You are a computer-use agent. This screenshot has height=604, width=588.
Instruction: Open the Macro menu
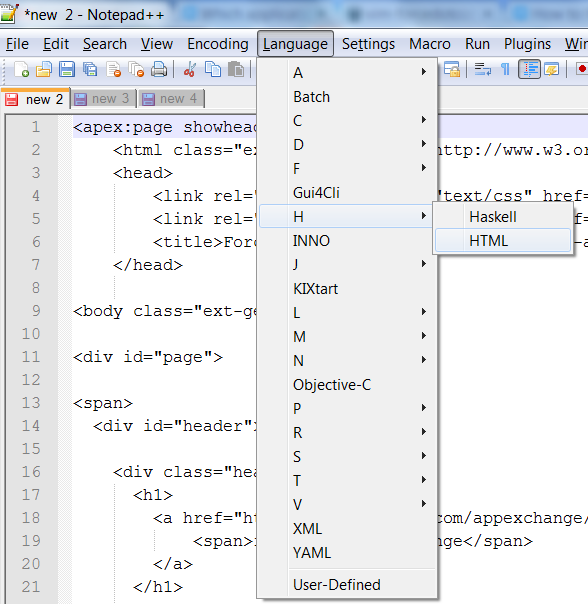click(430, 44)
